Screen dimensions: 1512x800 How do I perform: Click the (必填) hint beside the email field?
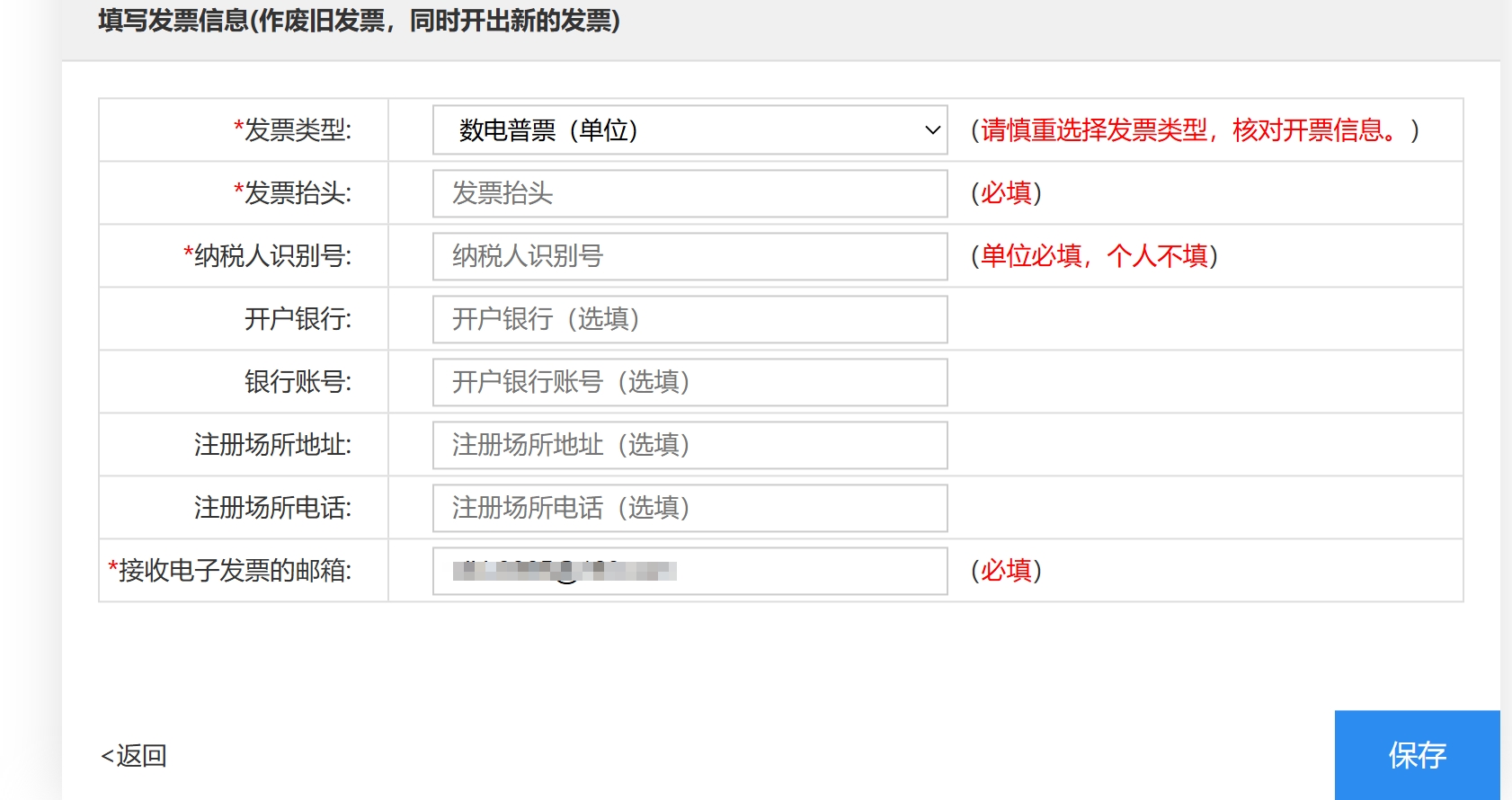click(1006, 571)
